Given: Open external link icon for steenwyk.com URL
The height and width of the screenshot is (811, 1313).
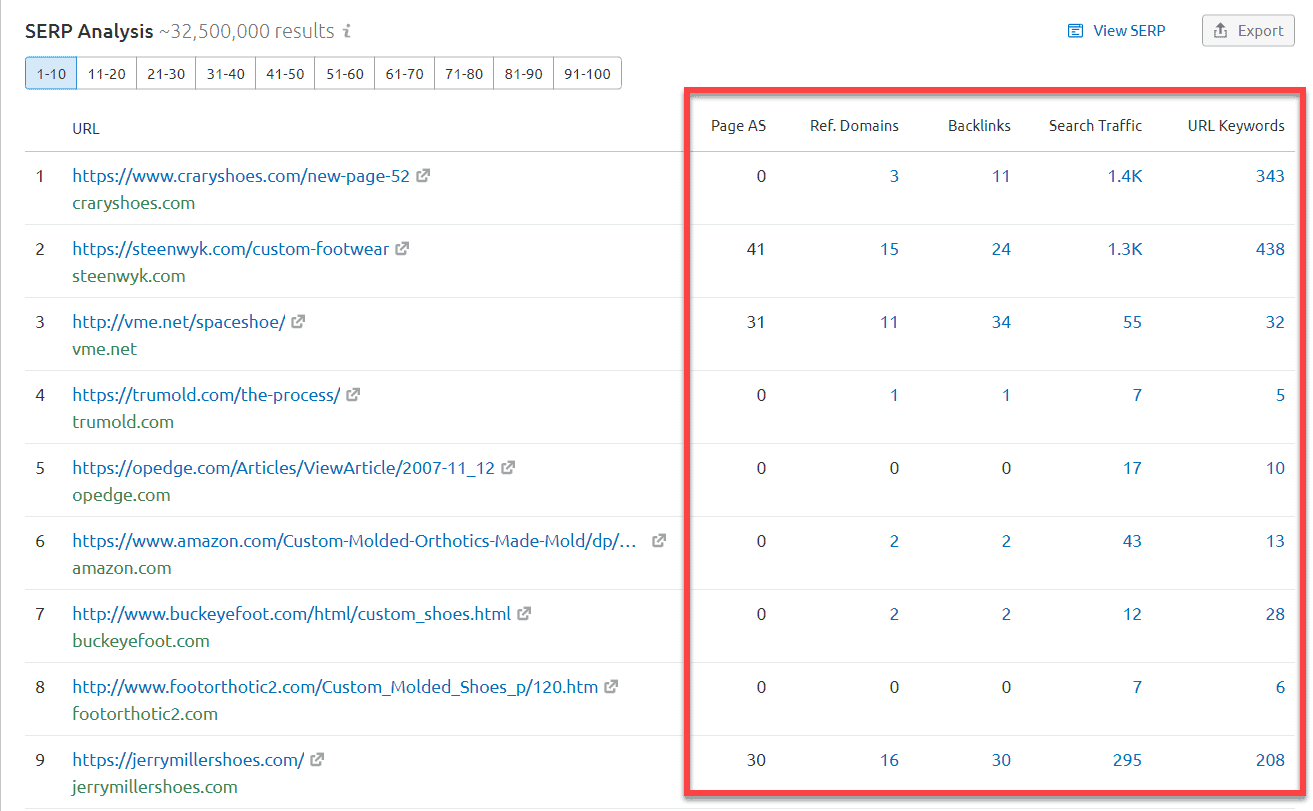Looking at the screenshot, I should [402, 249].
